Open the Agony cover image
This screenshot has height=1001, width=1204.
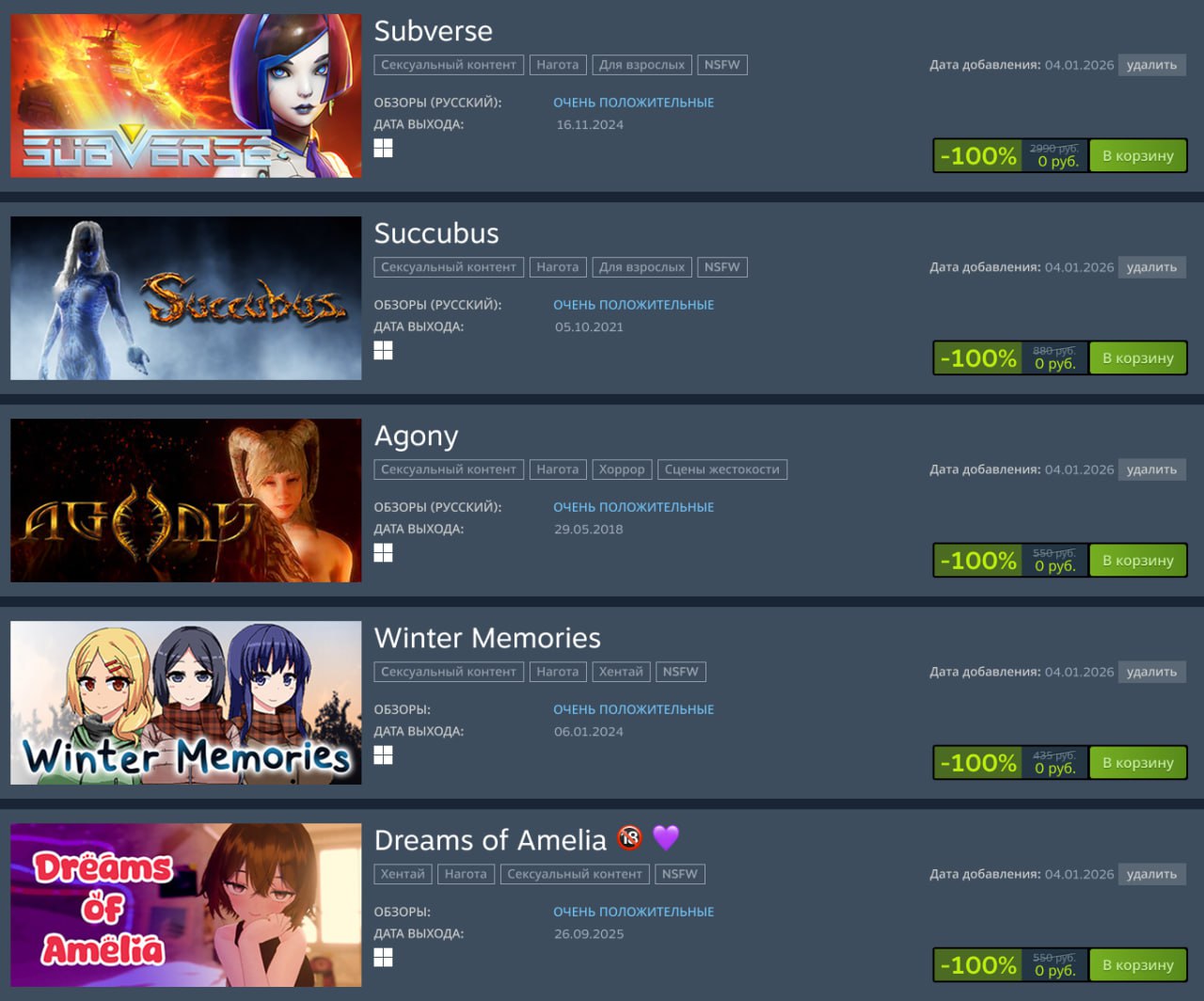185,500
